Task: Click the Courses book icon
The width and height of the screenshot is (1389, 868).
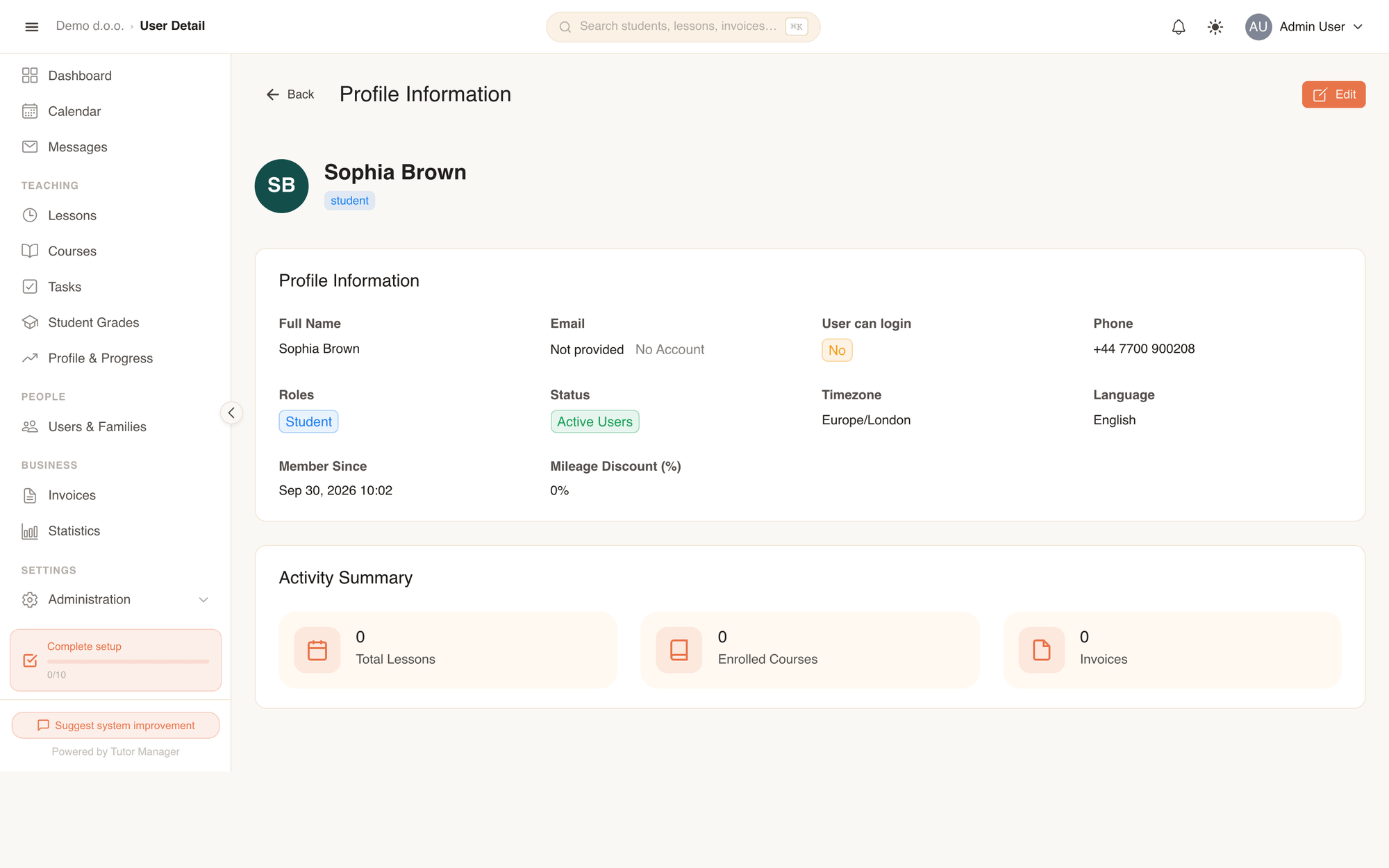Action: point(30,251)
